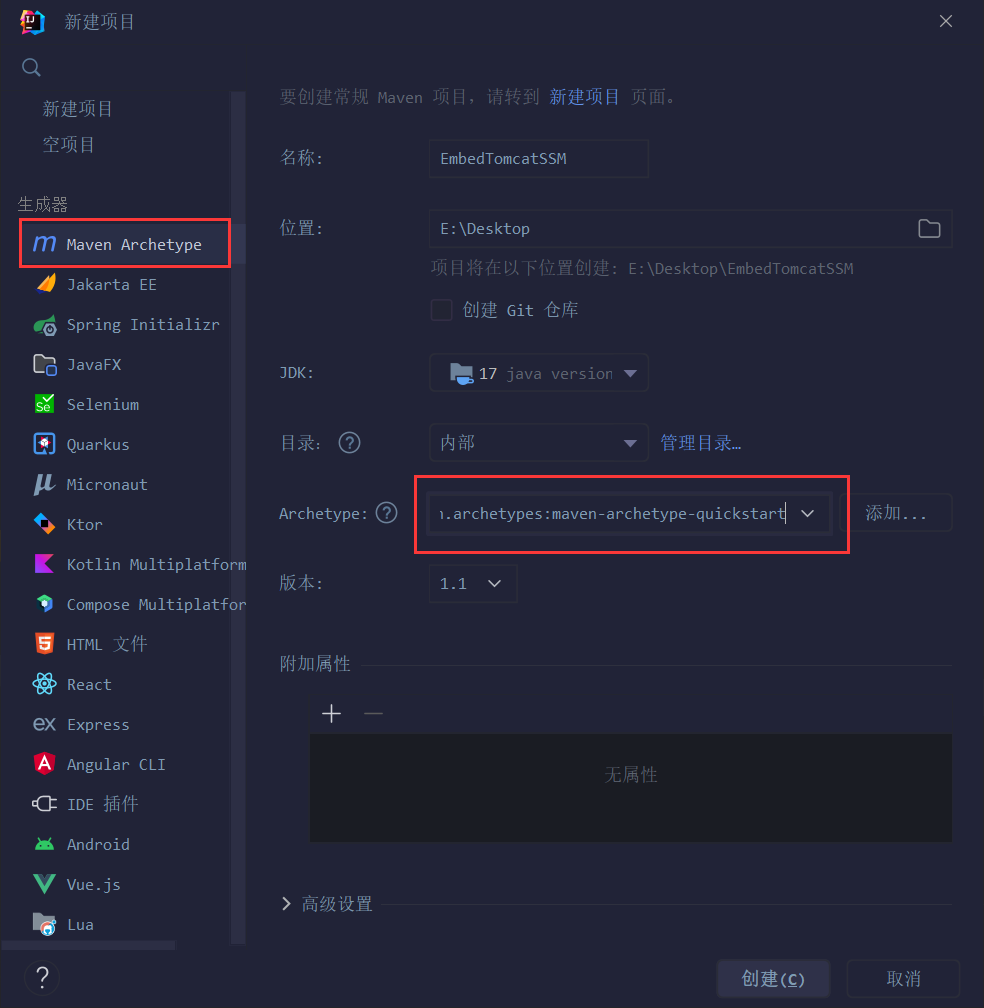Open the JDK 17 dropdown
984x1008 pixels.
pos(539,373)
